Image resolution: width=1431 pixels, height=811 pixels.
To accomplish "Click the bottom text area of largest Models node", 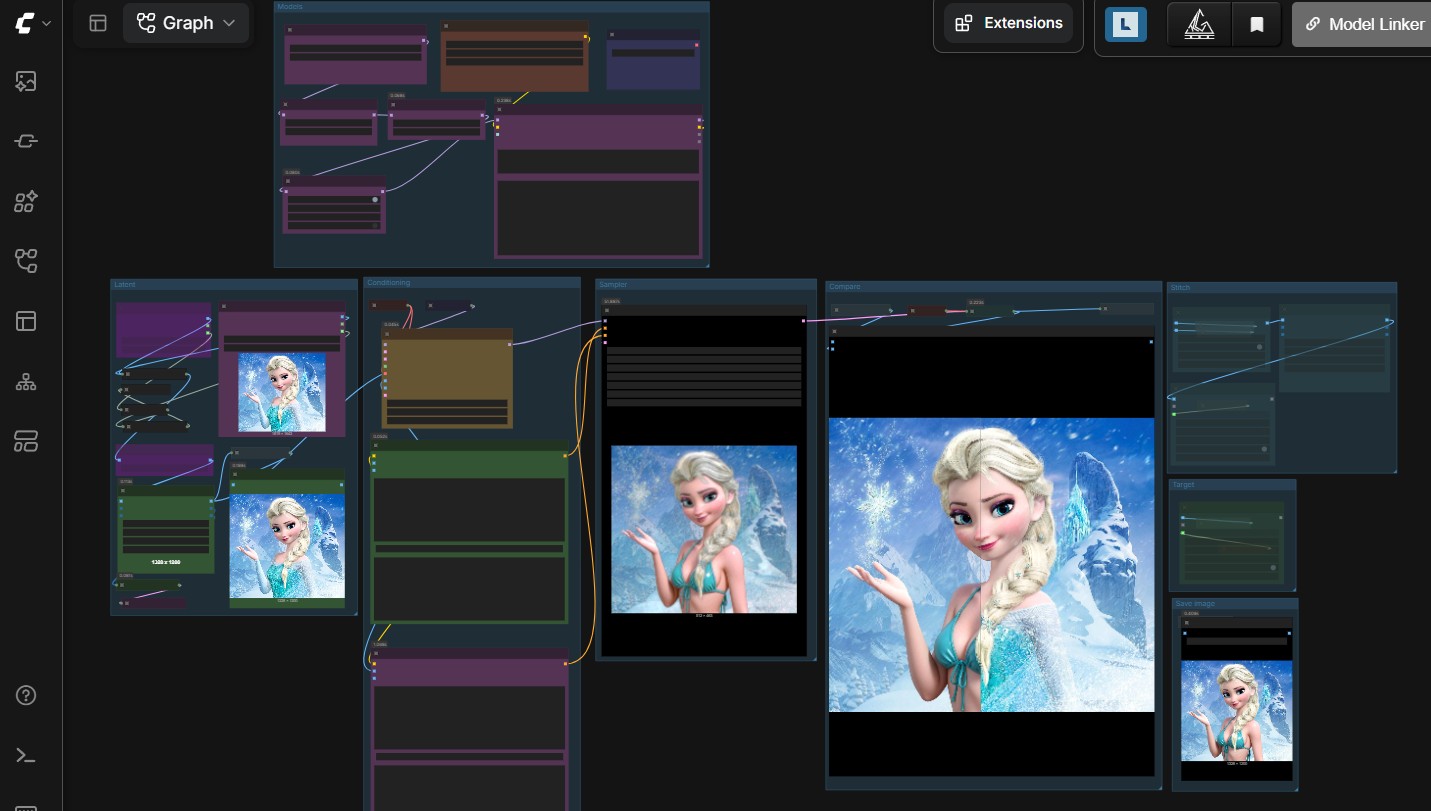I will point(598,218).
